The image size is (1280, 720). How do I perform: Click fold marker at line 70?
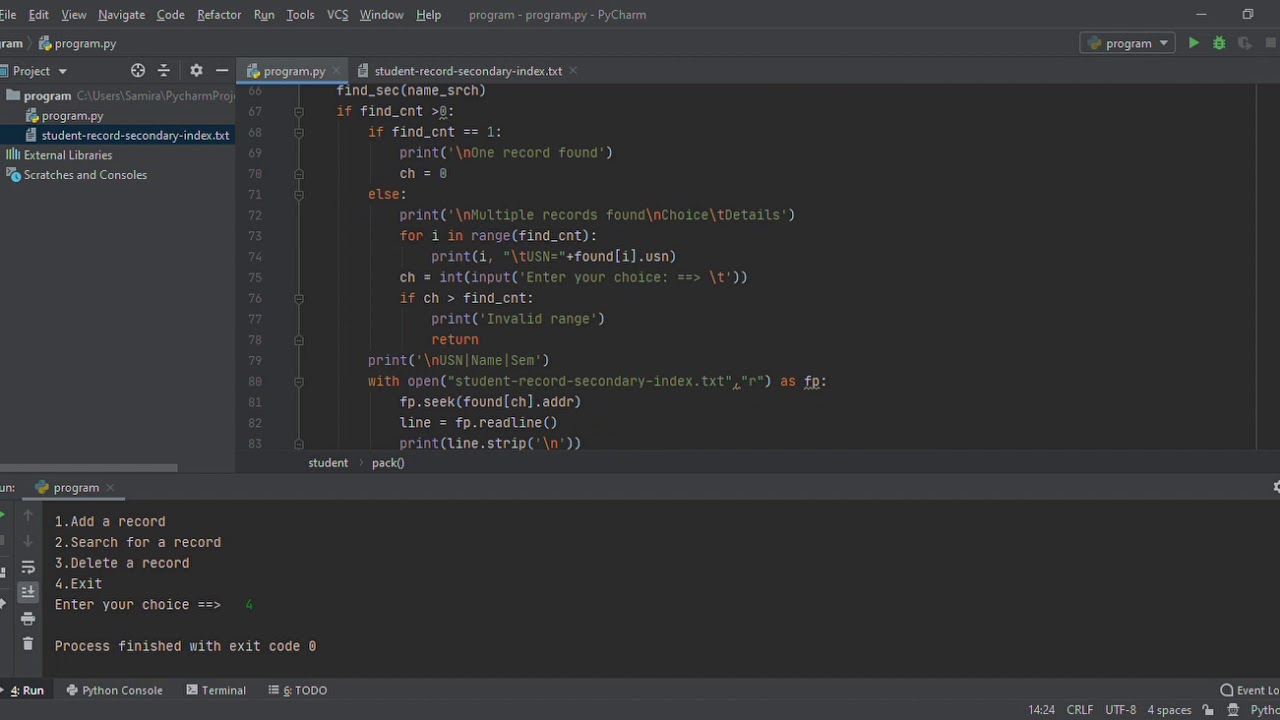pos(298,174)
